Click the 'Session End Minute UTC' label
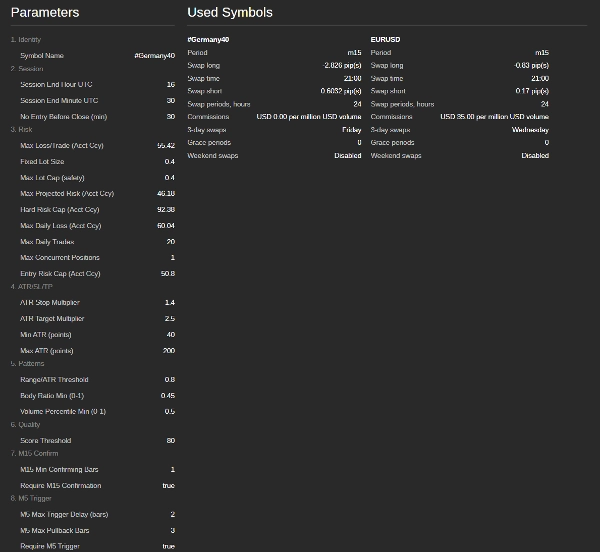This screenshot has width=600, height=552. [59, 101]
